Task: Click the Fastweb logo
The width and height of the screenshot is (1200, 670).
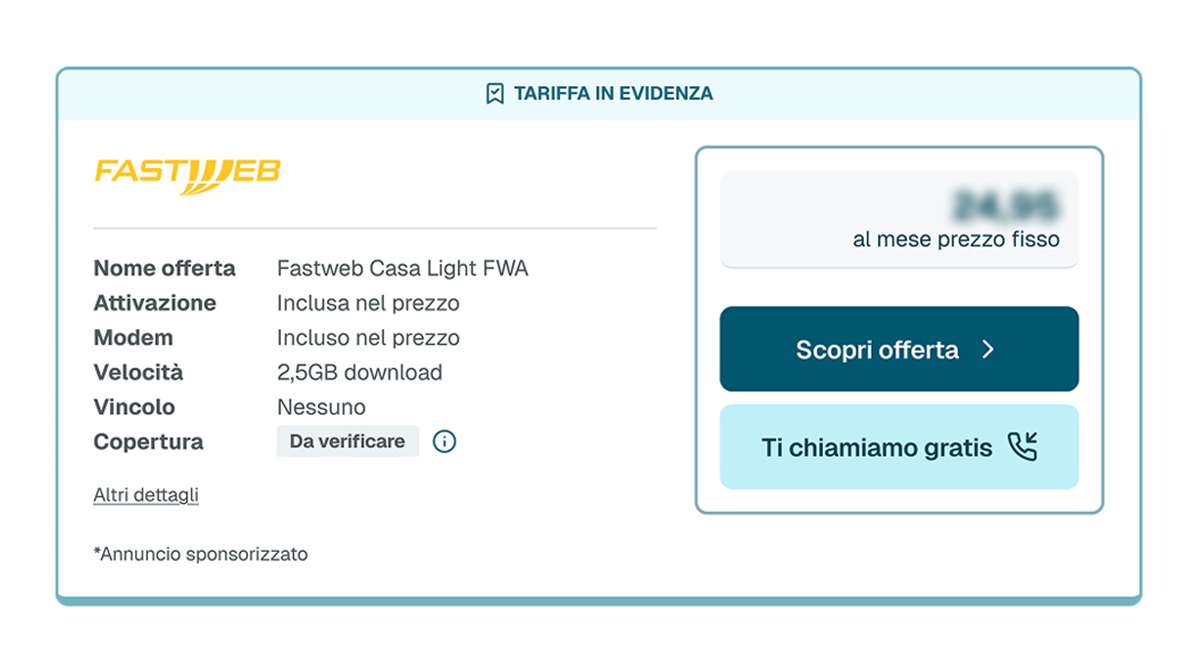Action: pyautogui.click(x=188, y=173)
